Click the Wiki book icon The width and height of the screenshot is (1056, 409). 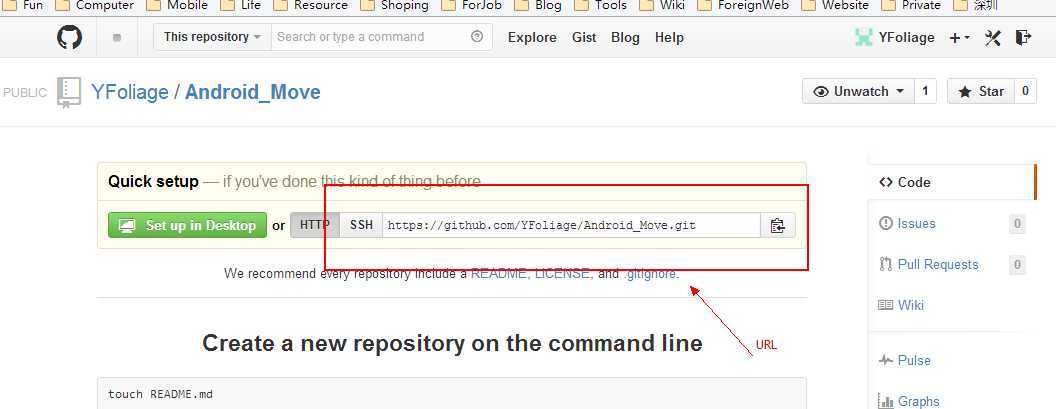(x=886, y=305)
